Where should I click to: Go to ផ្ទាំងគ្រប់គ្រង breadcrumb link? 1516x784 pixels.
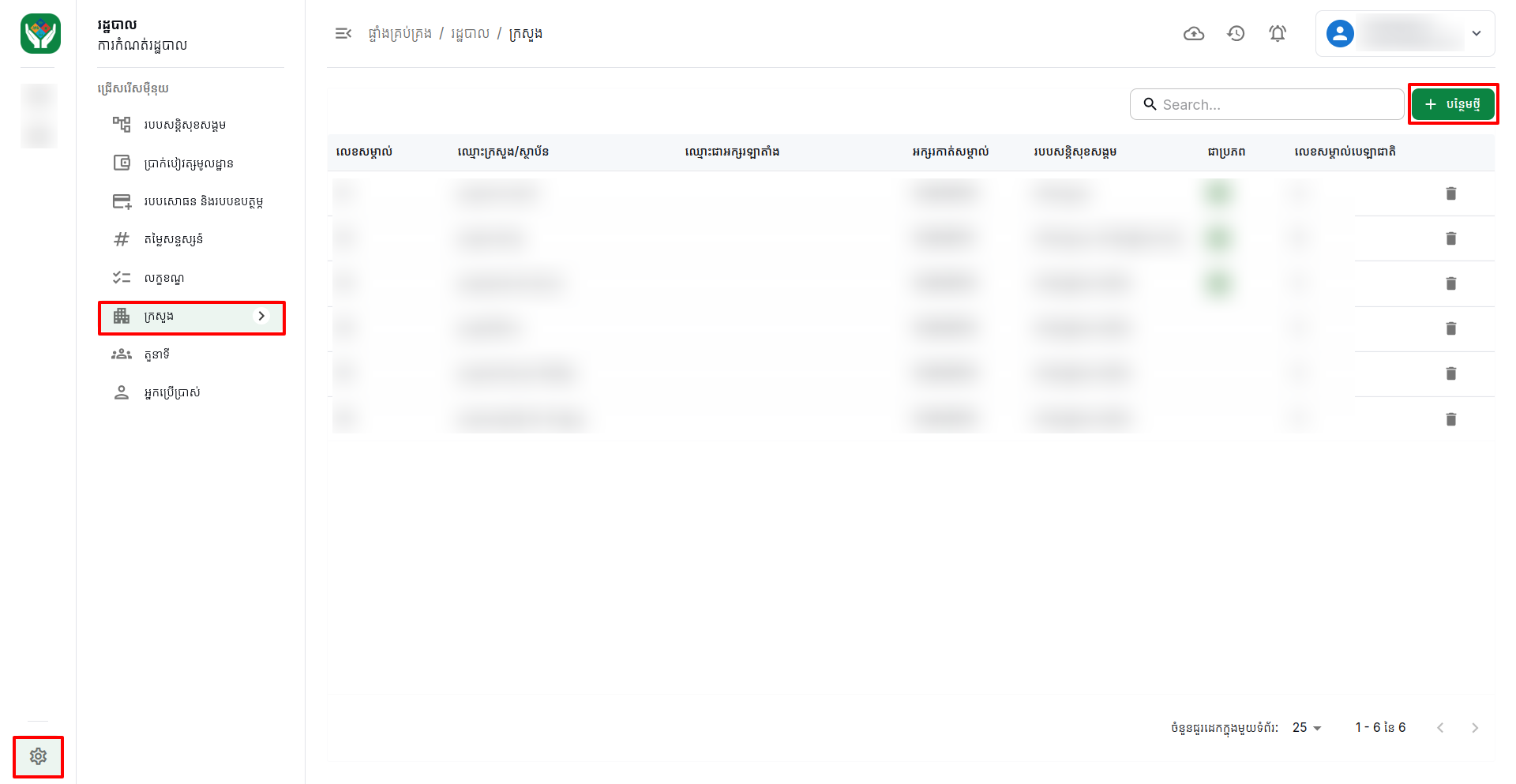tap(400, 33)
